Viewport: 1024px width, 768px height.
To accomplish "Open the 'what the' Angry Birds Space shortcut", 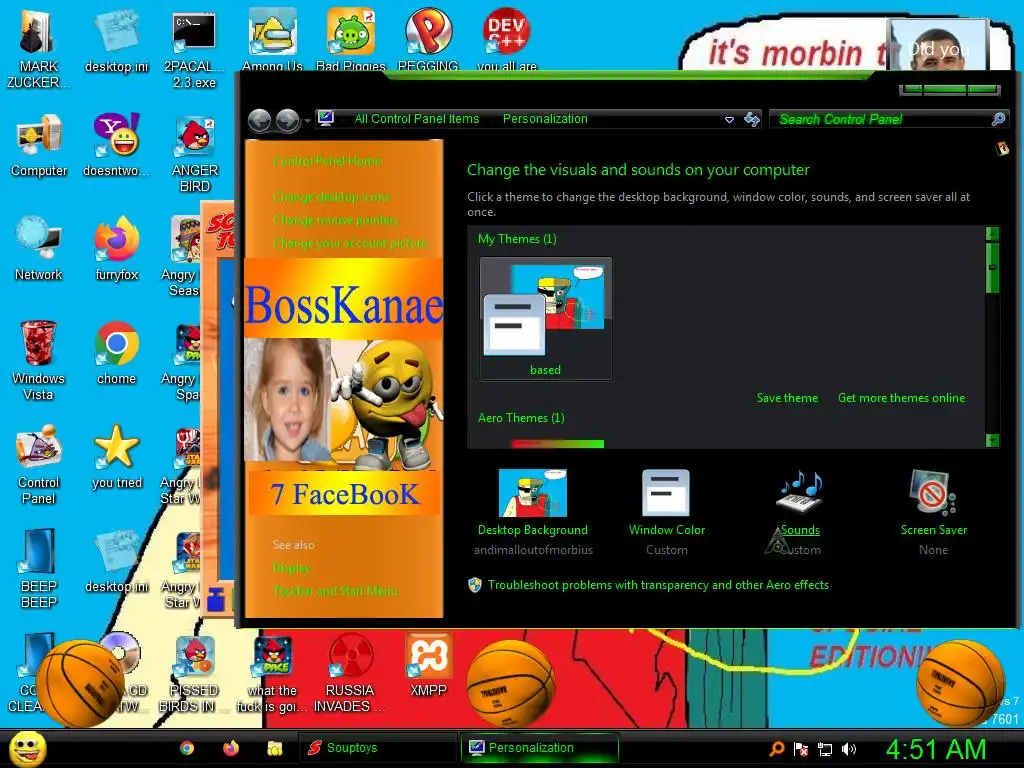I will (x=272, y=673).
